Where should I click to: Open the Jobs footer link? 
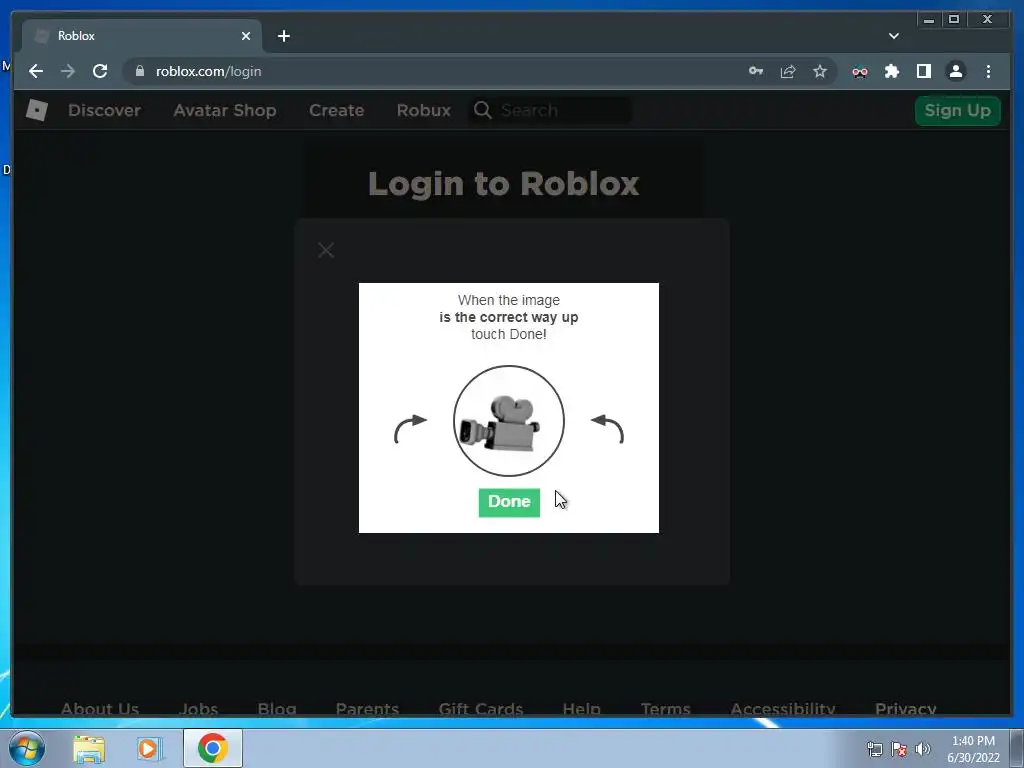[199, 709]
